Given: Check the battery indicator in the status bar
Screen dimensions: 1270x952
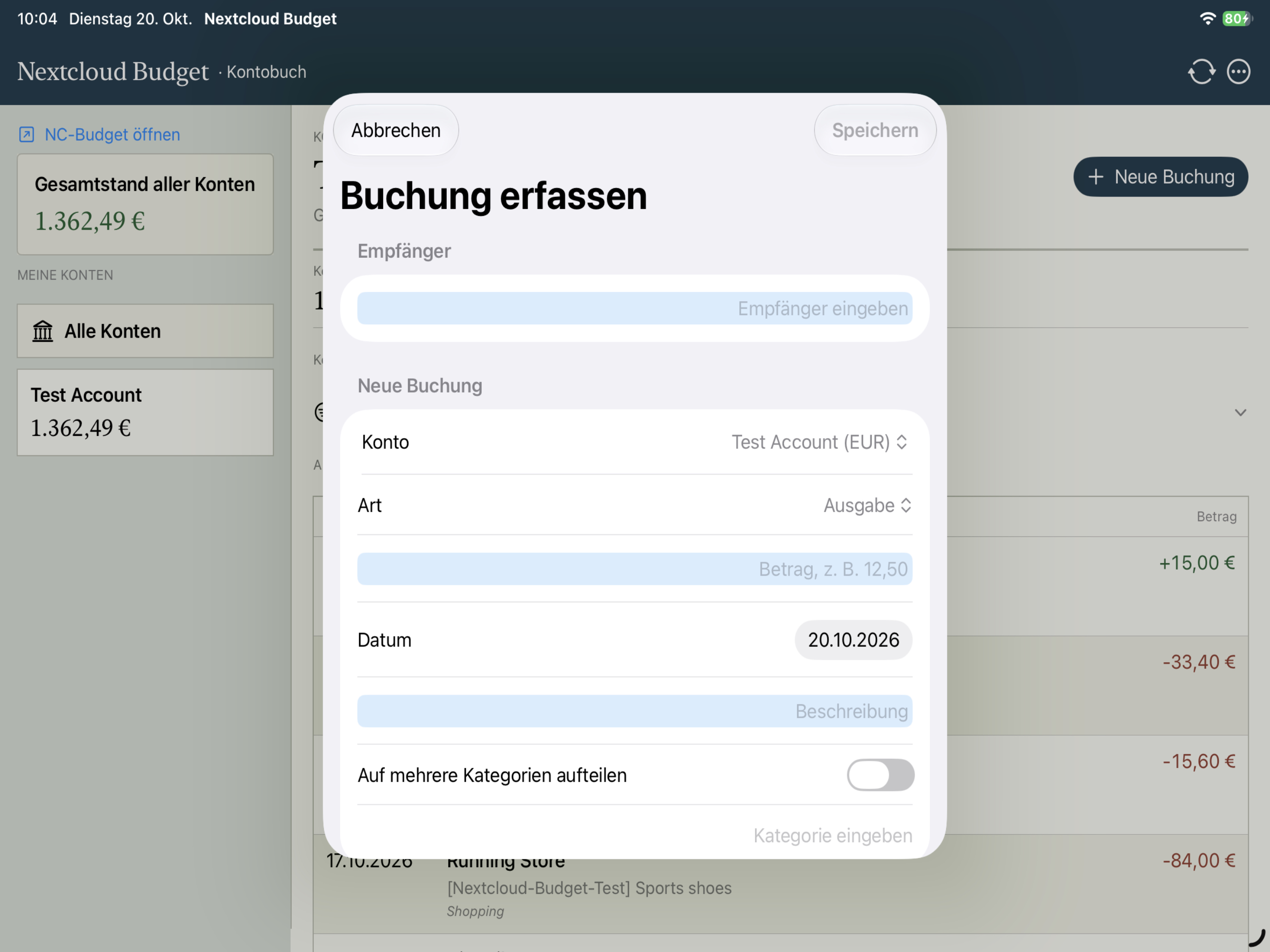Looking at the screenshot, I should coord(1237,18).
